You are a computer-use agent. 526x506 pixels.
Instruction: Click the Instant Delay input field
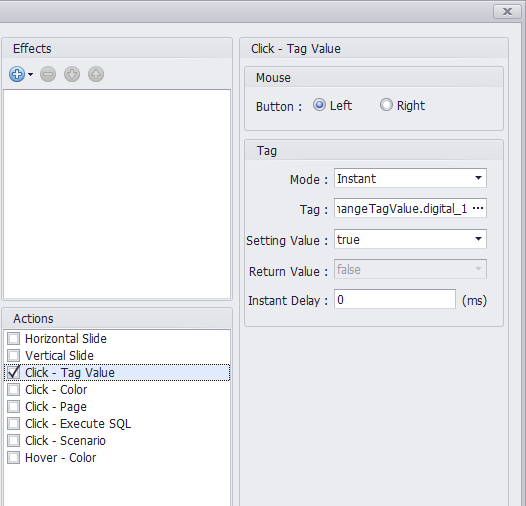tap(394, 299)
